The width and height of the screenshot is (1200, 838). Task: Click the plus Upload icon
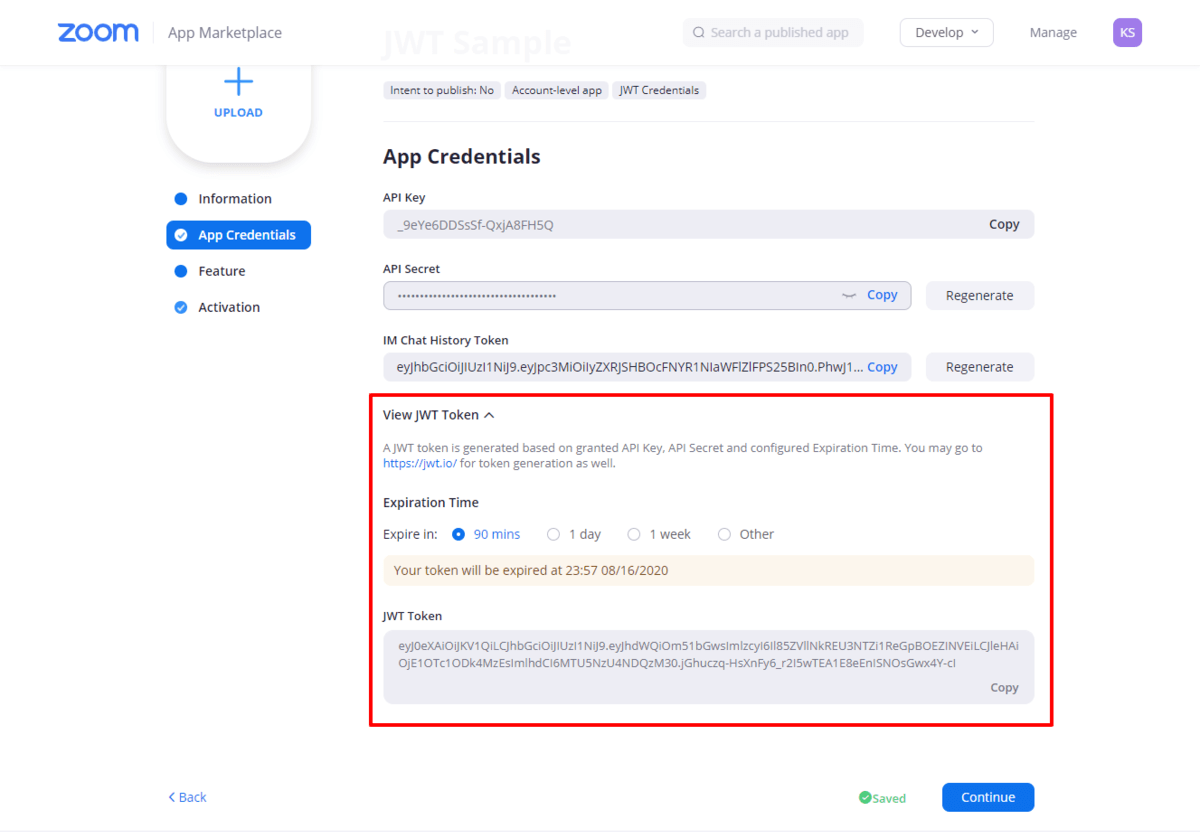[x=238, y=81]
